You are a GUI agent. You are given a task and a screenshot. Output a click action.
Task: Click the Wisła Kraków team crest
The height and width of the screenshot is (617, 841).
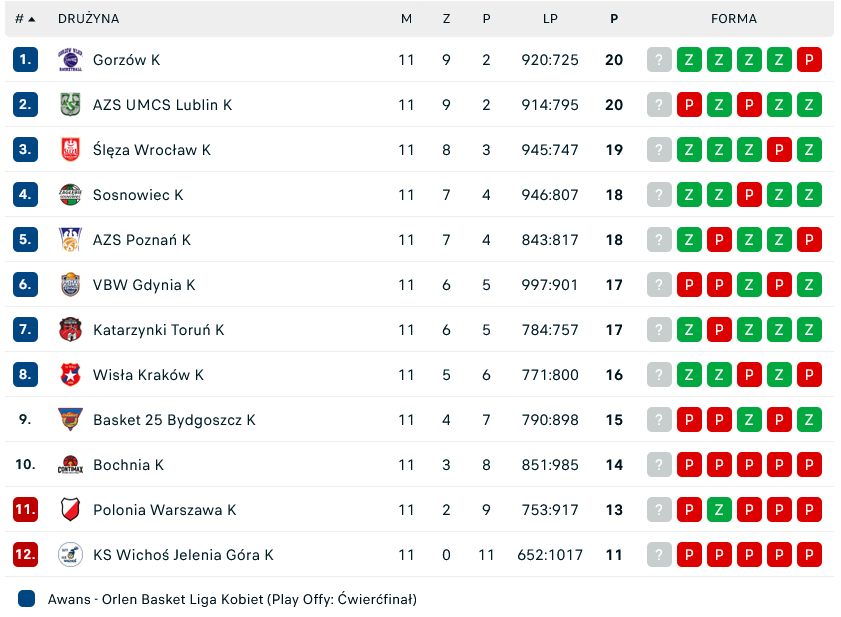pos(70,375)
